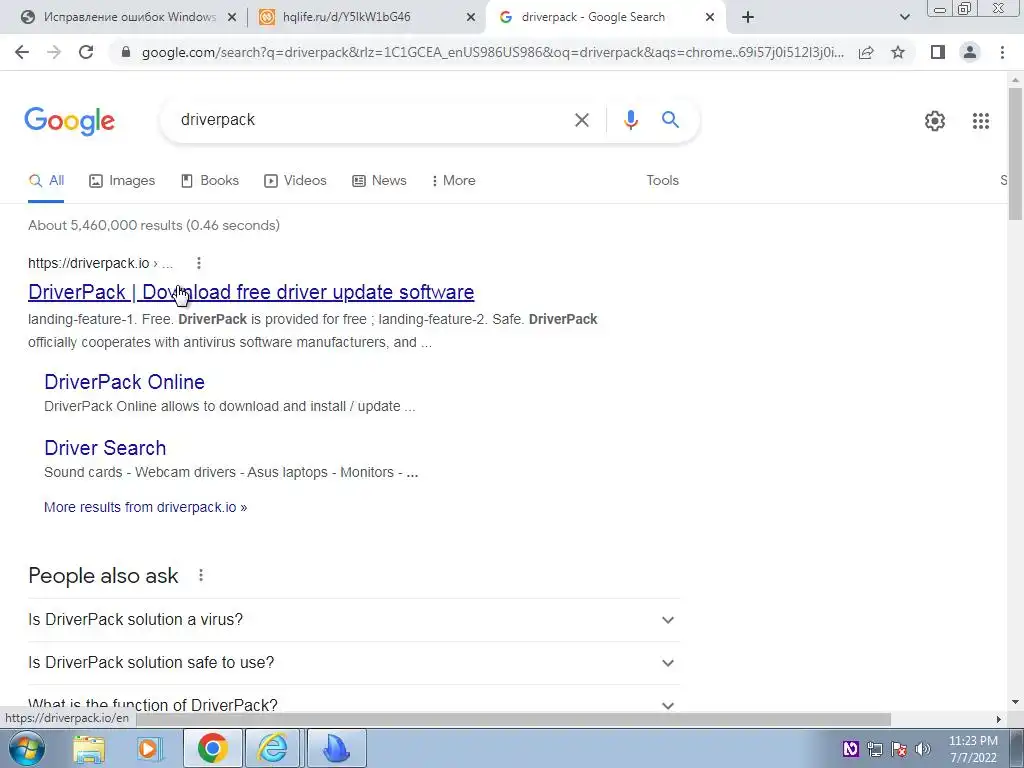Open a new tab with plus button

748,18
